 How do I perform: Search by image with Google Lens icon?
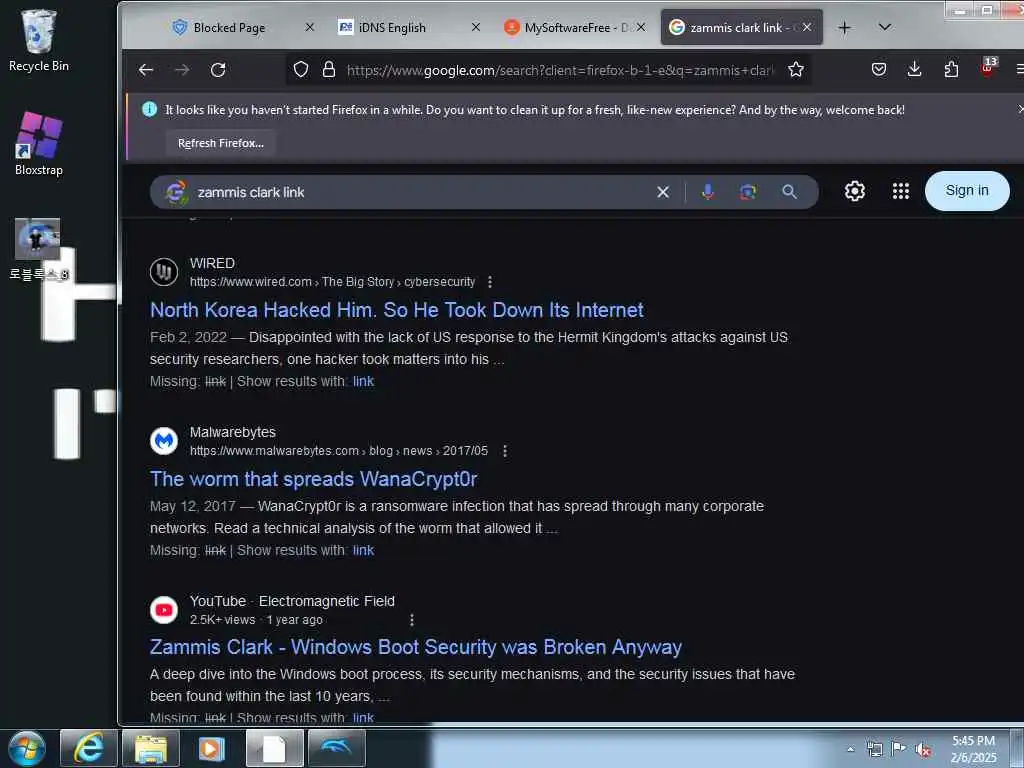748,192
